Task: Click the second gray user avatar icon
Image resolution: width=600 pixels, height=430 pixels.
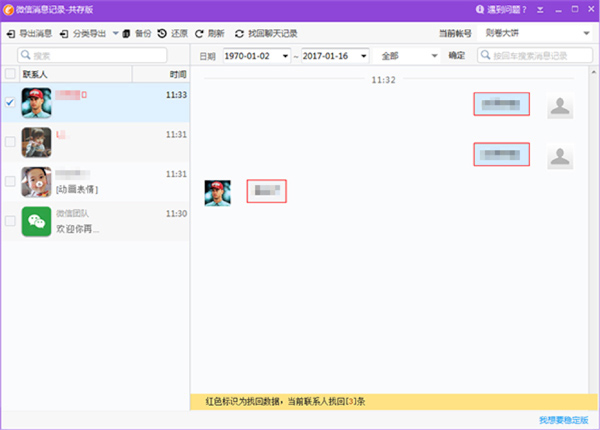Action: [x=560, y=156]
